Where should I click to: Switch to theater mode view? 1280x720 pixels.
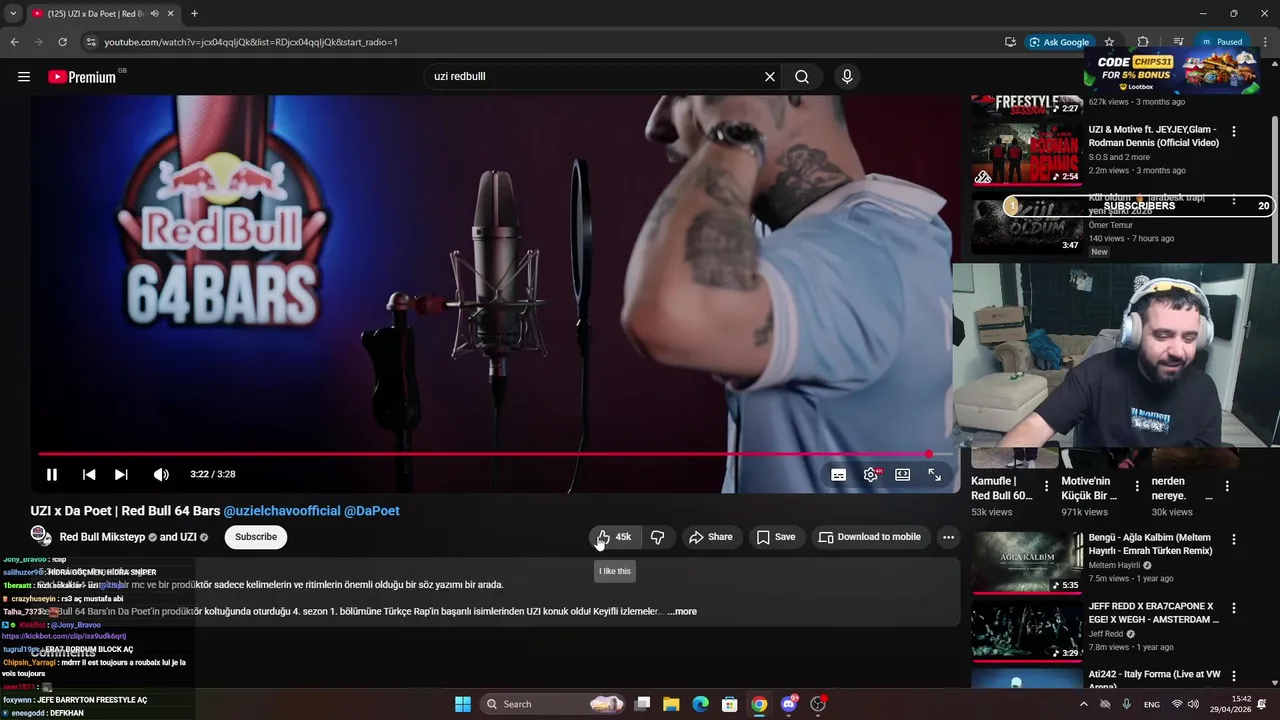[x=903, y=475]
